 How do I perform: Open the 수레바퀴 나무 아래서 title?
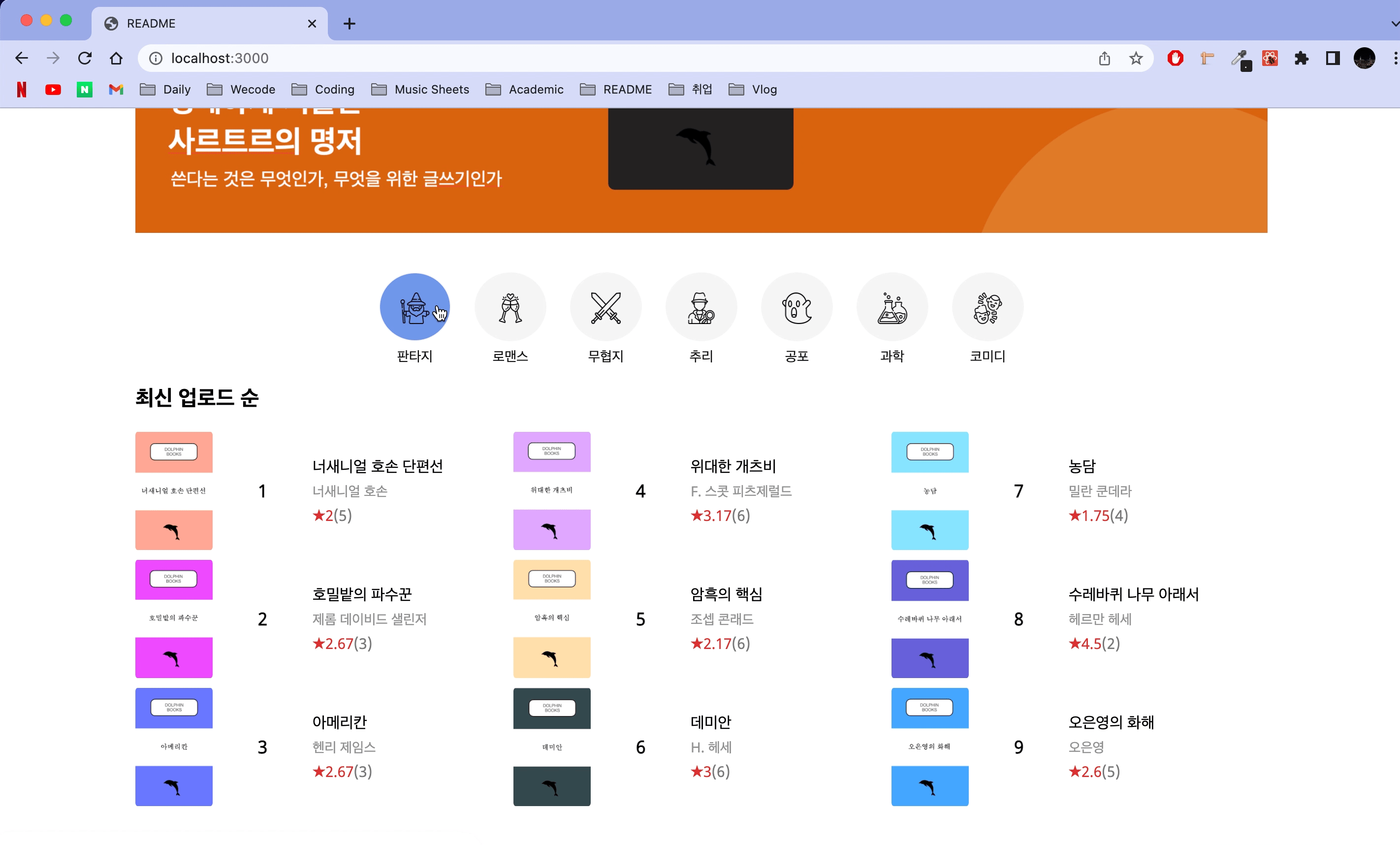(1134, 594)
